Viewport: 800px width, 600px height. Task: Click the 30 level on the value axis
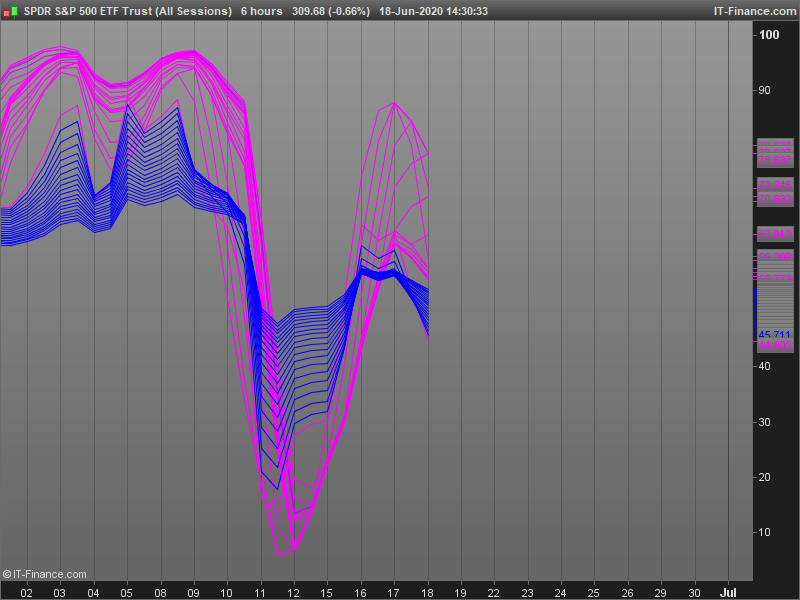pos(764,422)
